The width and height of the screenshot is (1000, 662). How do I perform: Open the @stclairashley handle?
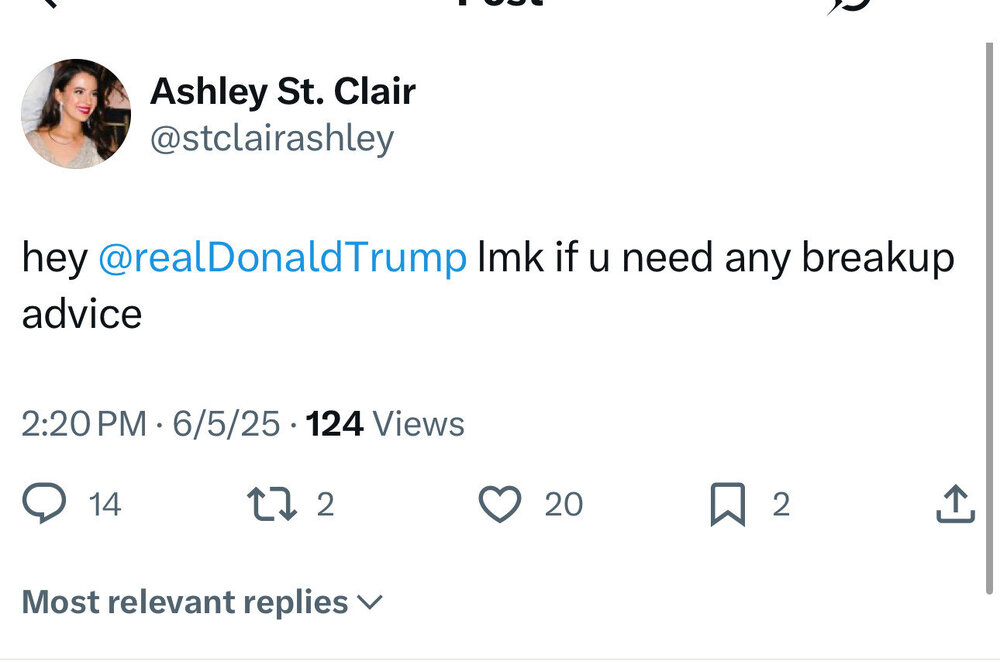[x=272, y=138]
